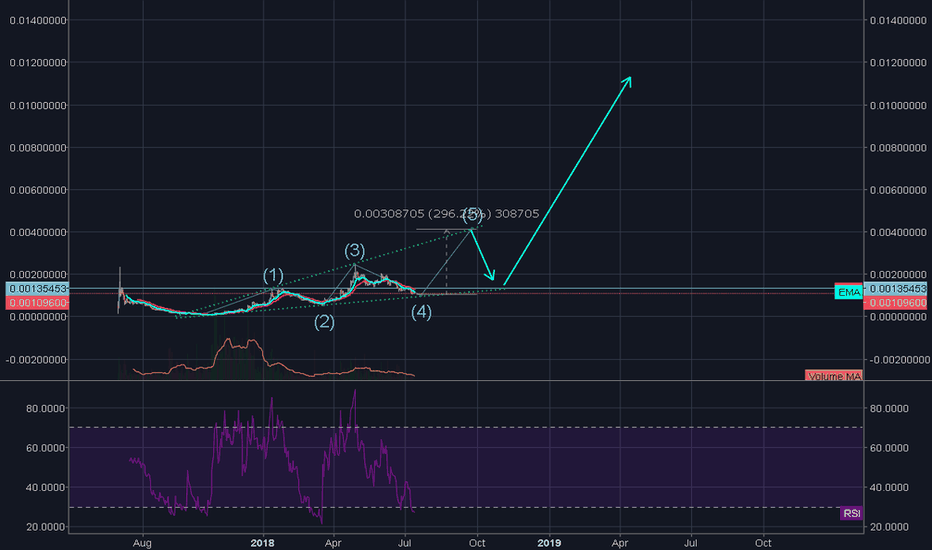The image size is (932, 550).
Task: Select the red Volume MA tag
Action: coord(834,376)
